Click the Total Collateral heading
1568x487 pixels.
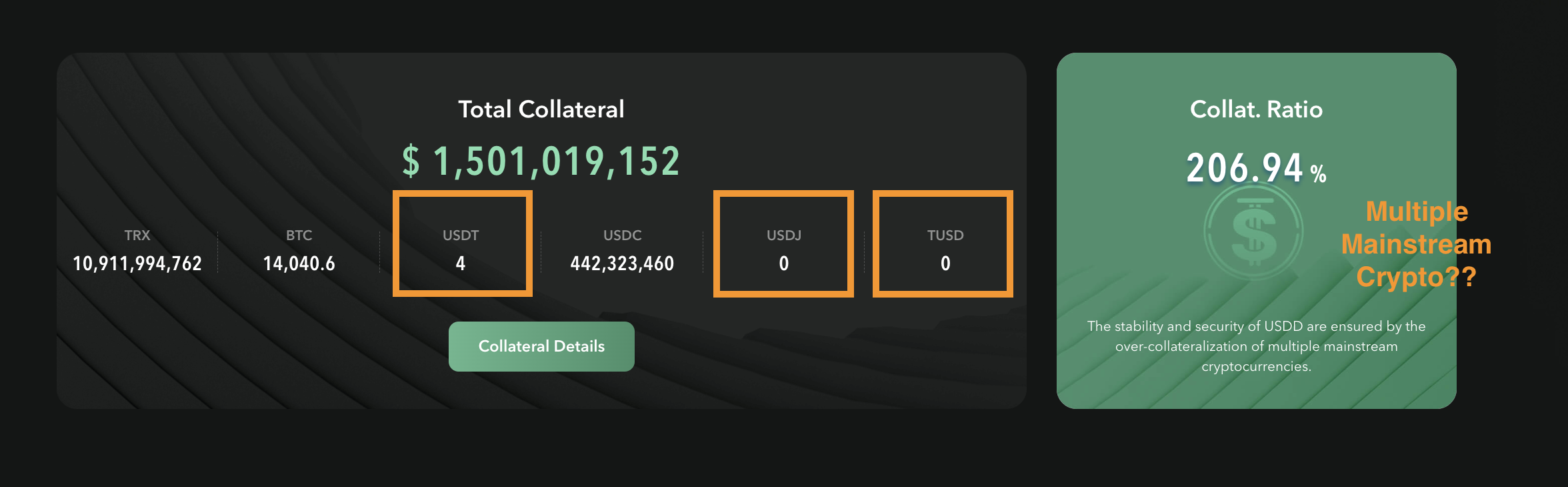coord(541,109)
